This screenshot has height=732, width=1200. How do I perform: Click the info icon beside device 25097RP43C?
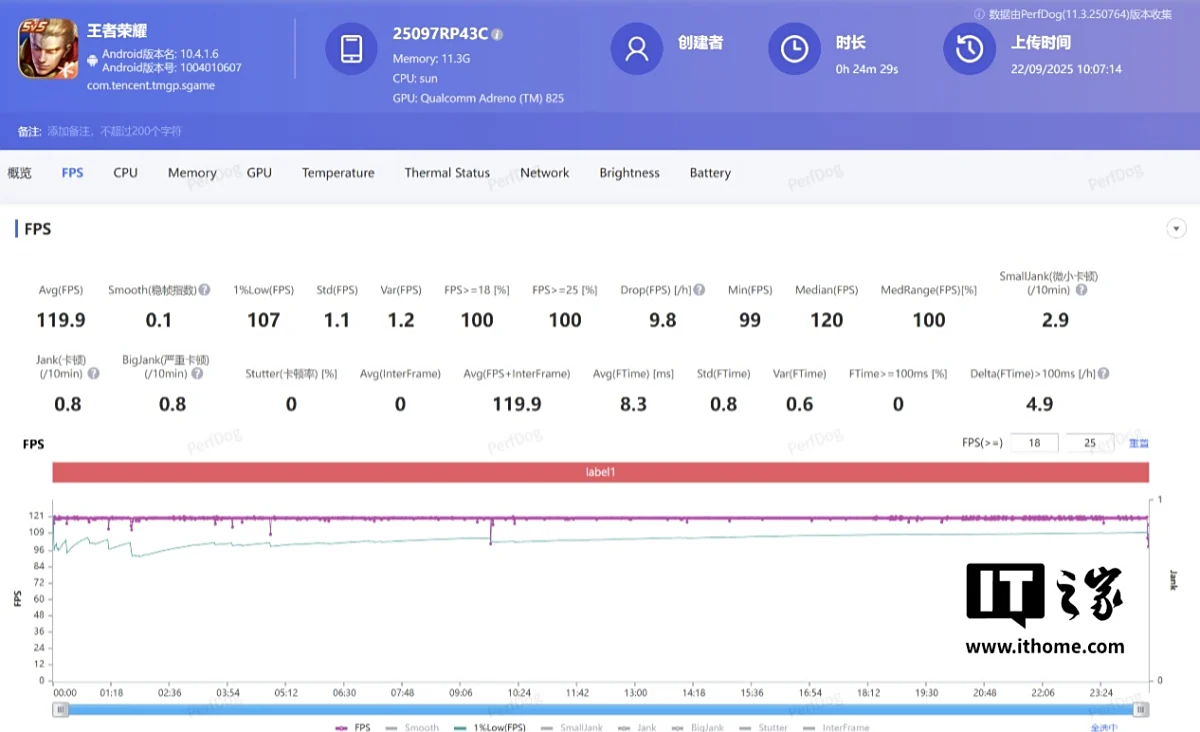point(497,34)
